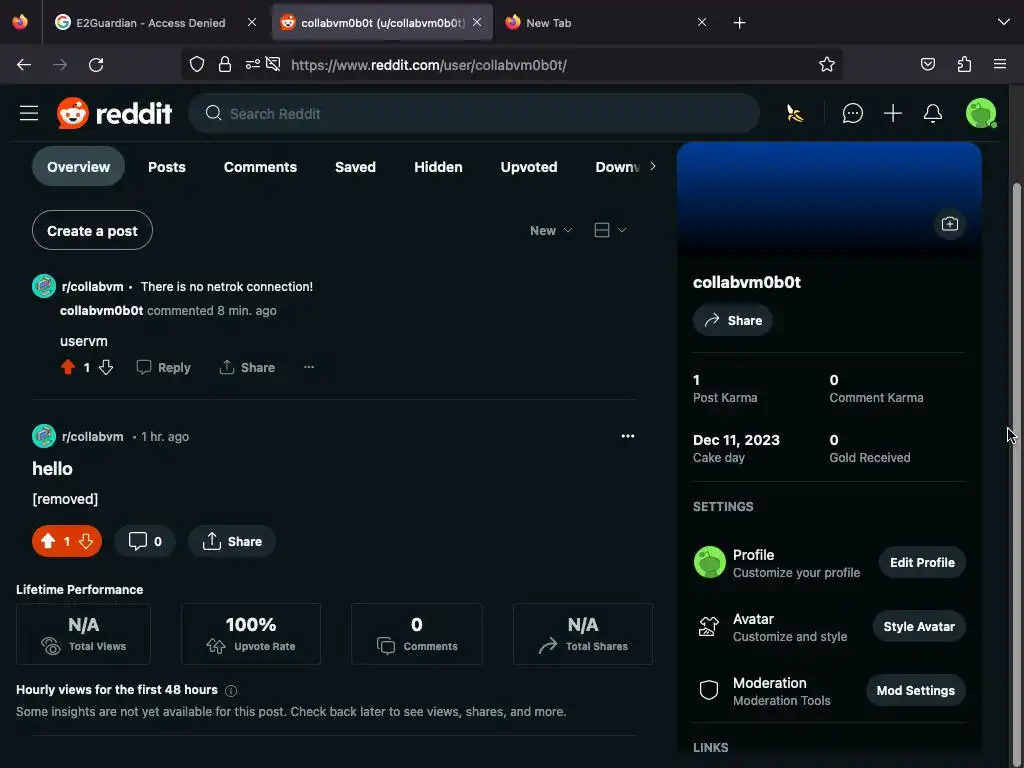Open the card view layout dropdown
The image size is (1024, 768).
coord(610,231)
